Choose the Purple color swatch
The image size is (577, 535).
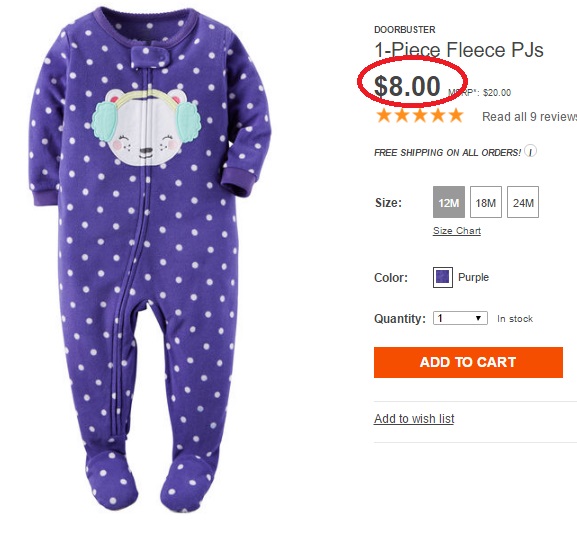tap(443, 277)
